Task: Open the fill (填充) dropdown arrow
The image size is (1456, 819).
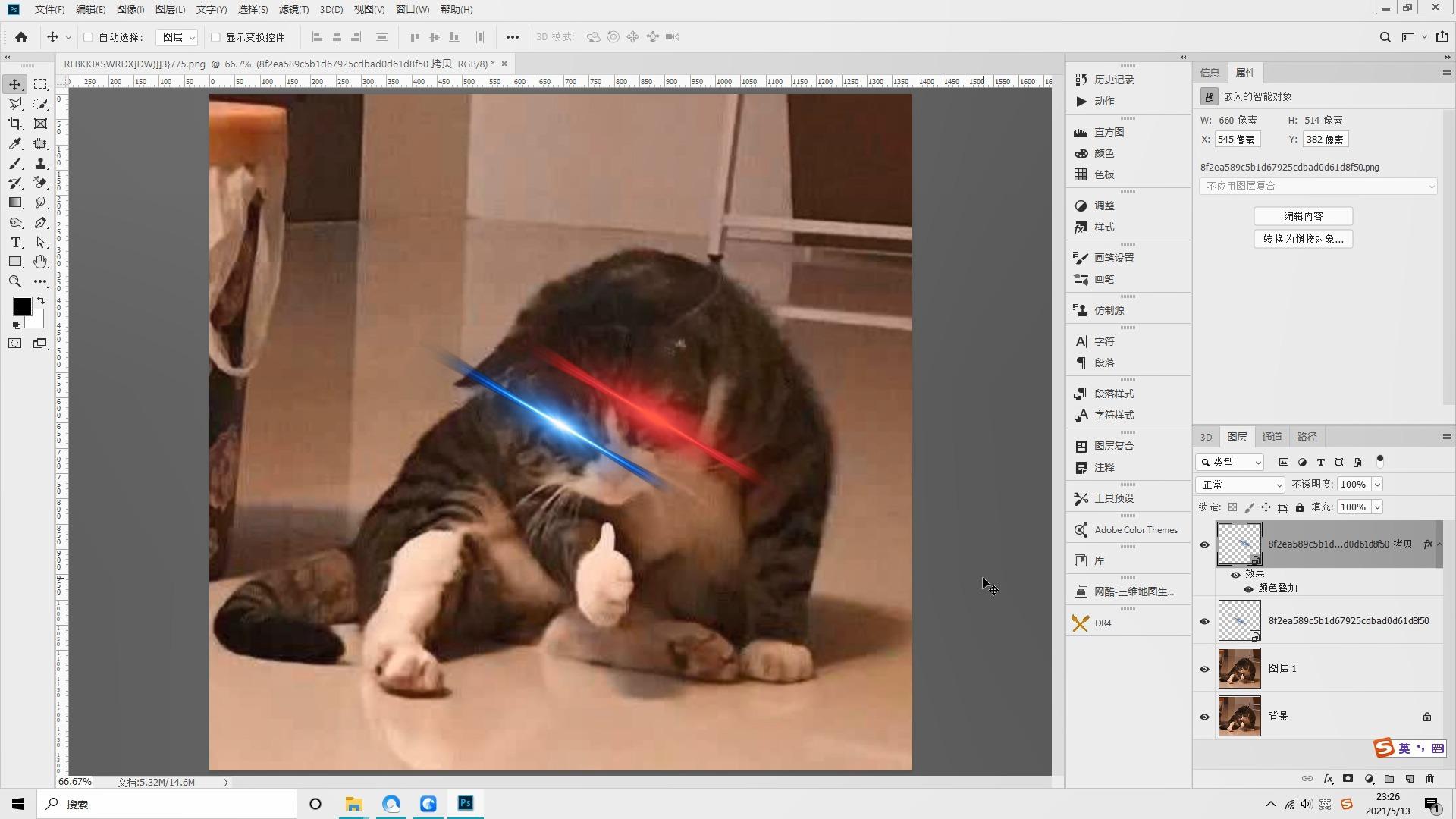Action: [1377, 507]
